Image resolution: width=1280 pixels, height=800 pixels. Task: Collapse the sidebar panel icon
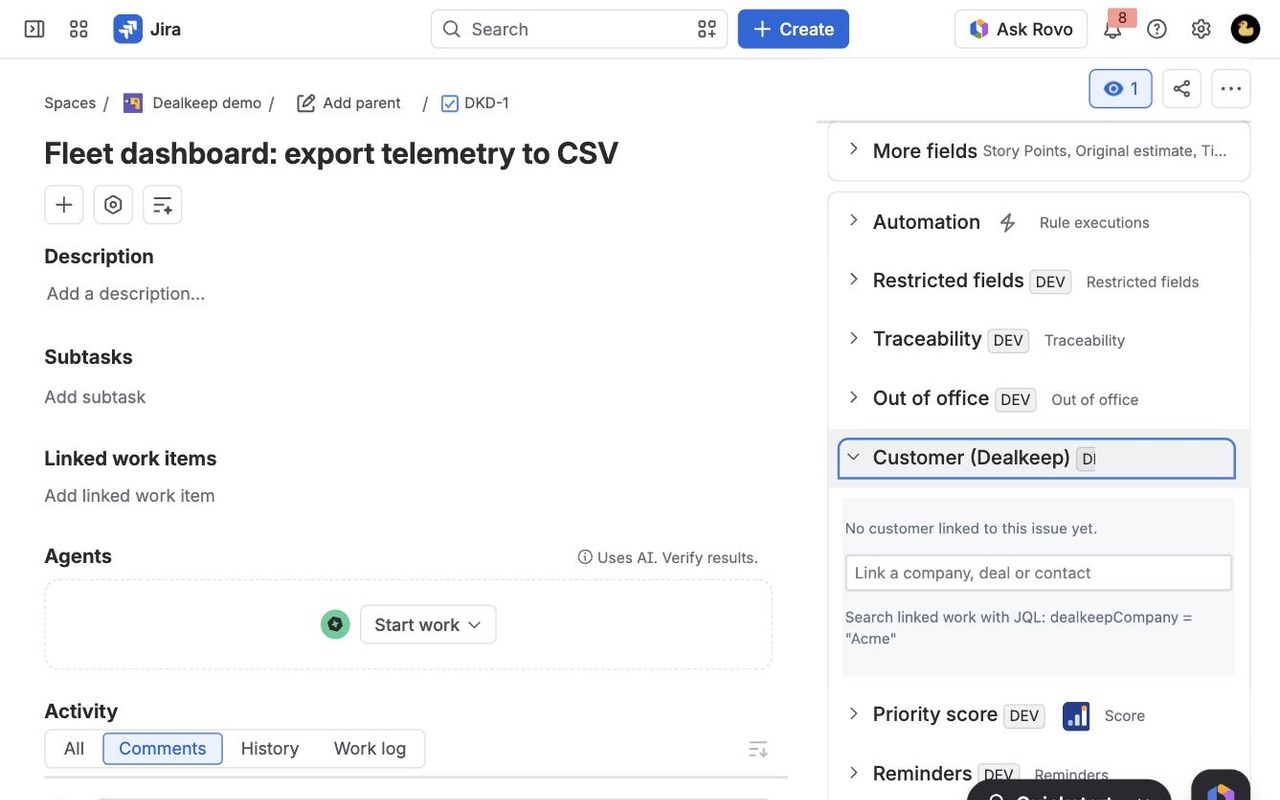pos(34,29)
